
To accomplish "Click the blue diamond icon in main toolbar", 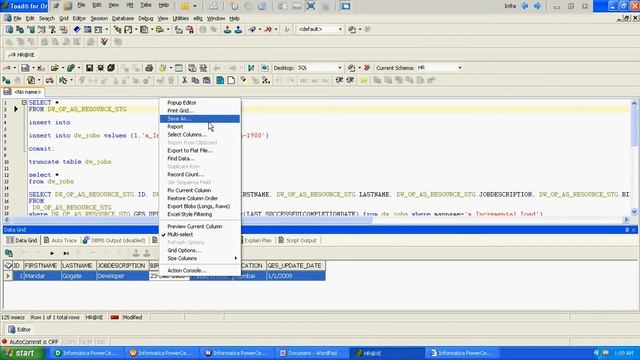I will pos(77,29).
